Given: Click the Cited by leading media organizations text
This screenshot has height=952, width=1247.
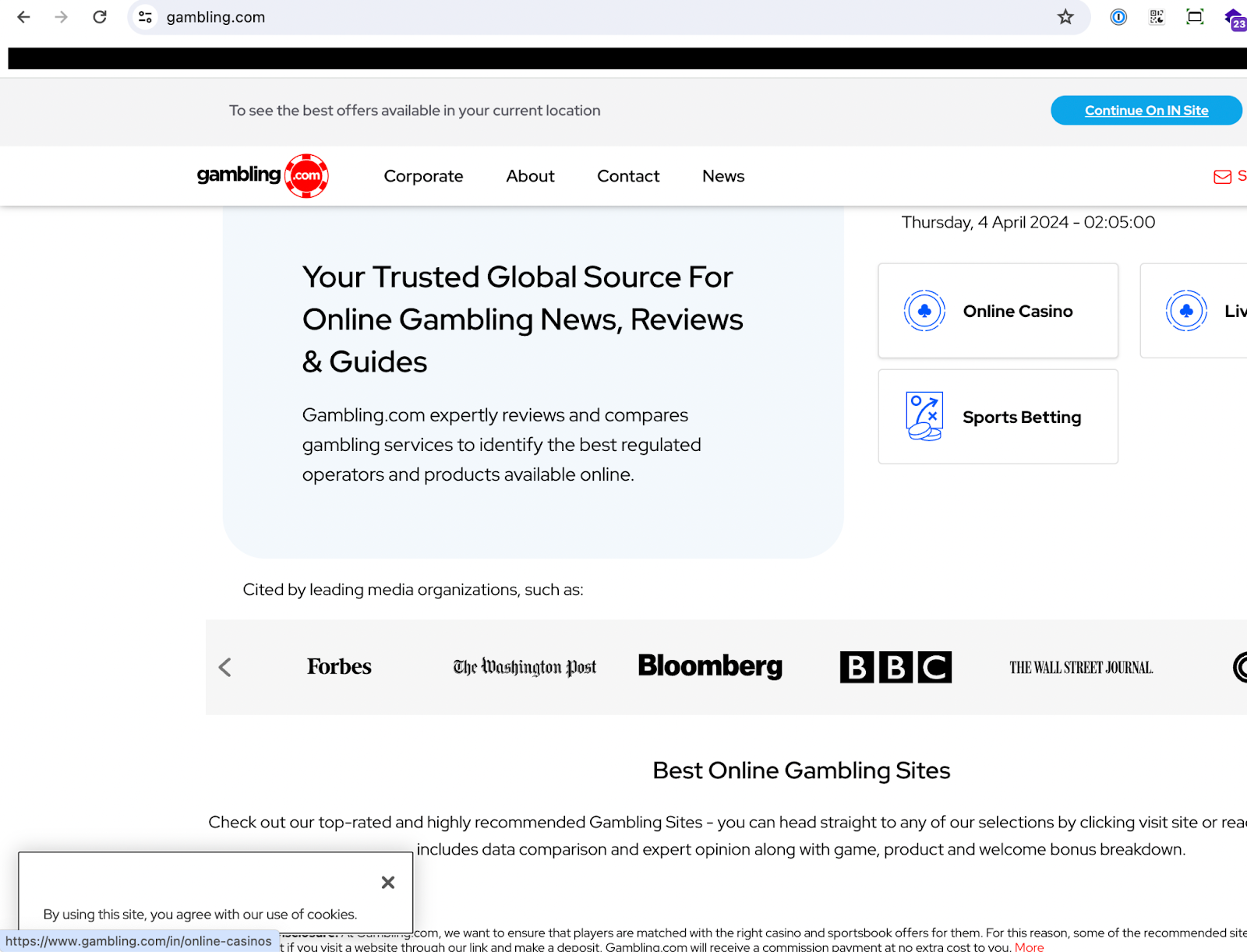Looking at the screenshot, I should [x=413, y=590].
